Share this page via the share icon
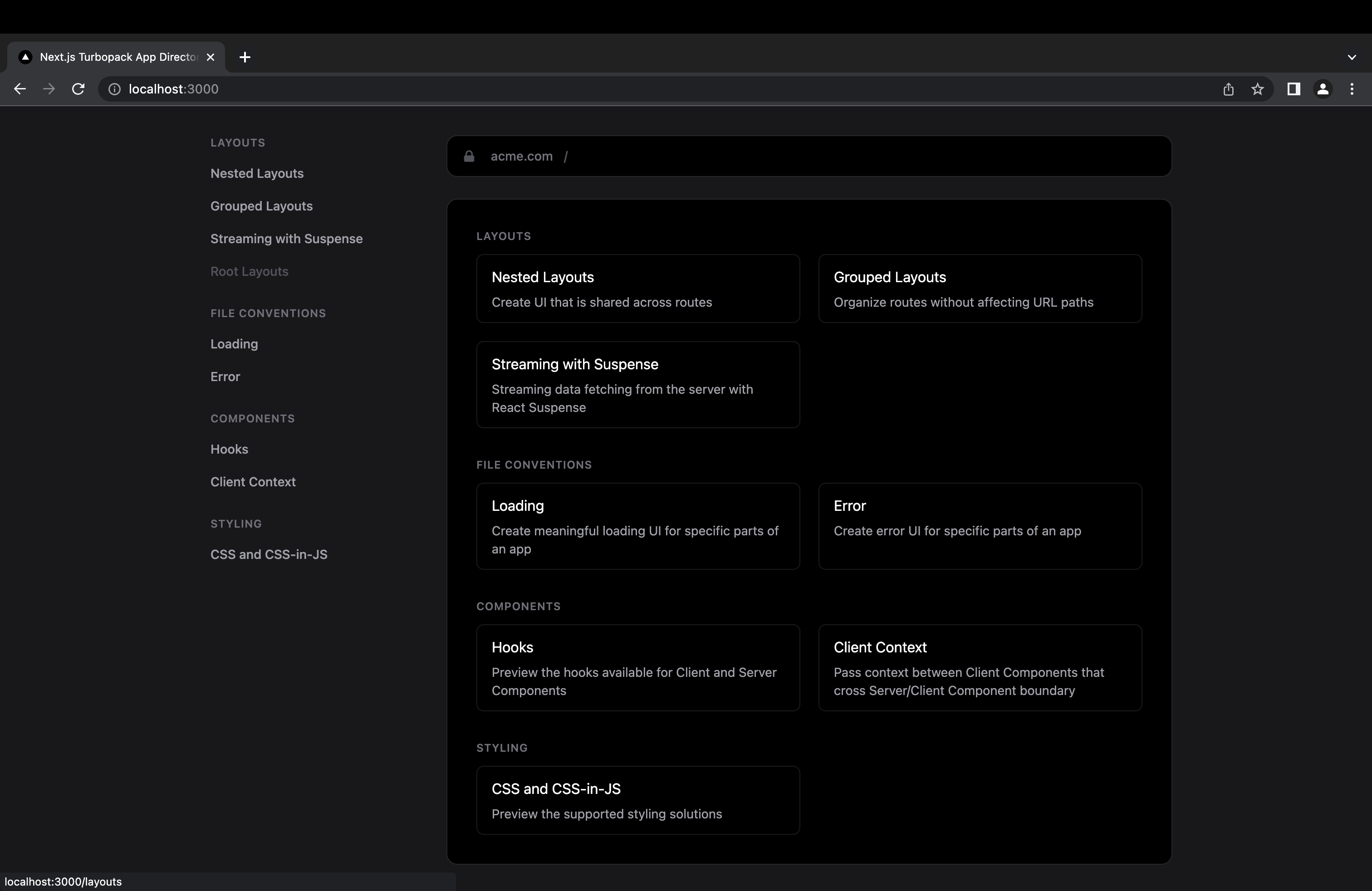This screenshot has height=891, width=1372. point(1229,89)
